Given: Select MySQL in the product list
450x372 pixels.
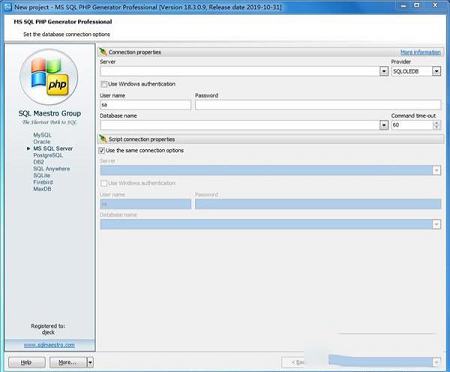Looking at the screenshot, I should pyautogui.click(x=42, y=135).
